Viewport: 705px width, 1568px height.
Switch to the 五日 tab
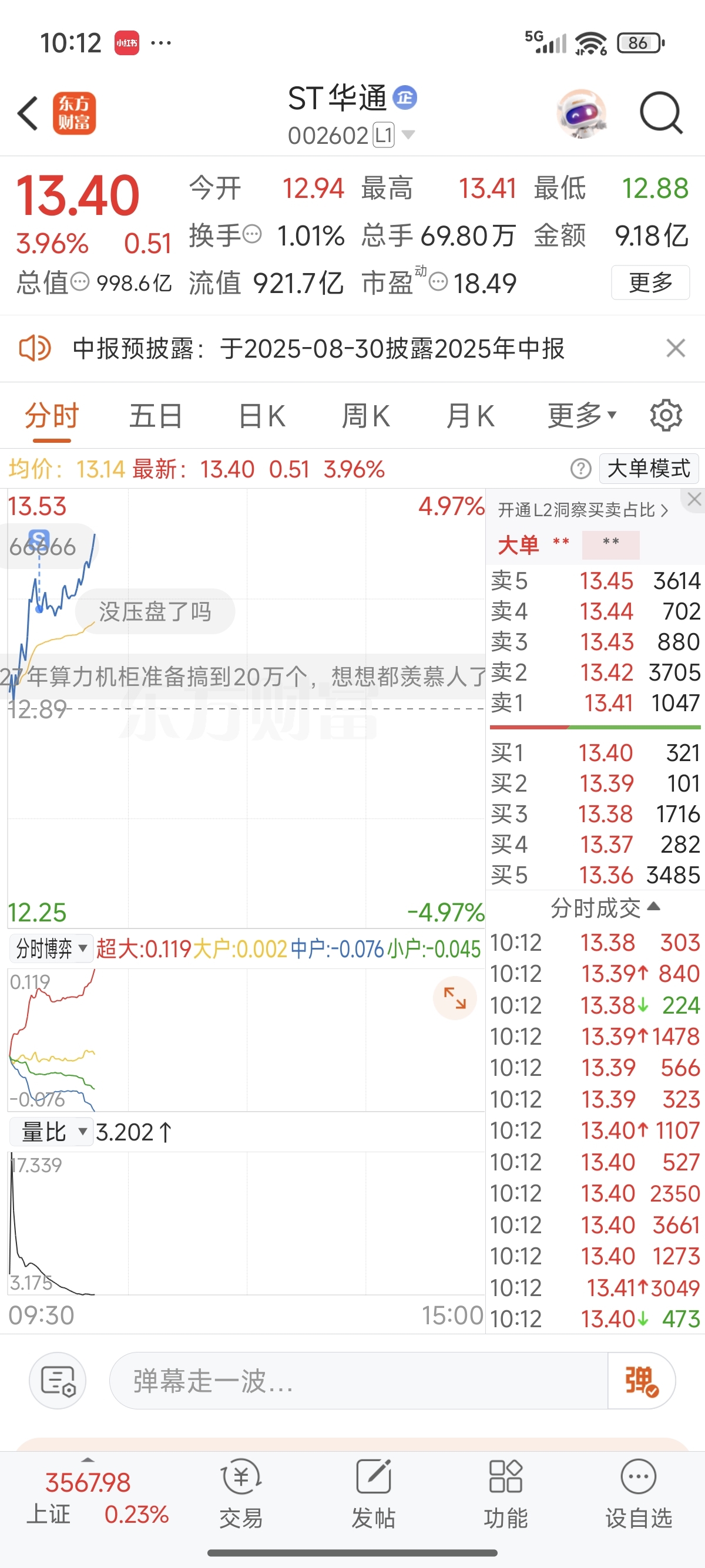click(156, 416)
